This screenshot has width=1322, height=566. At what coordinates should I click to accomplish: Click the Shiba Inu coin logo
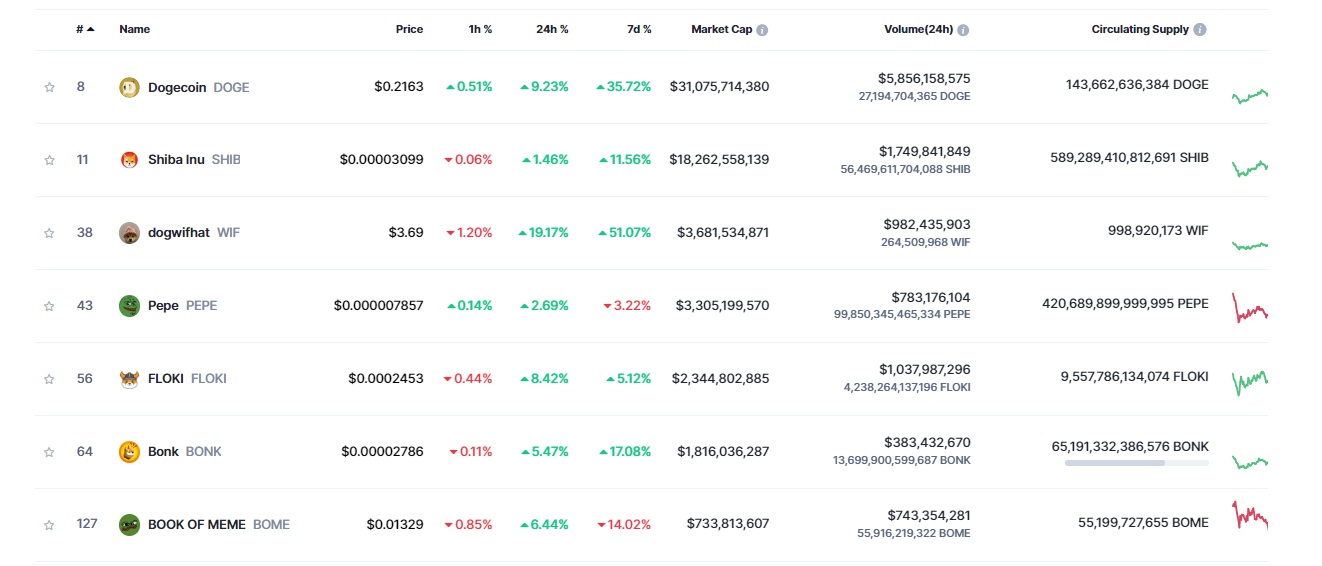pyautogui.click(x=129, y=160)
